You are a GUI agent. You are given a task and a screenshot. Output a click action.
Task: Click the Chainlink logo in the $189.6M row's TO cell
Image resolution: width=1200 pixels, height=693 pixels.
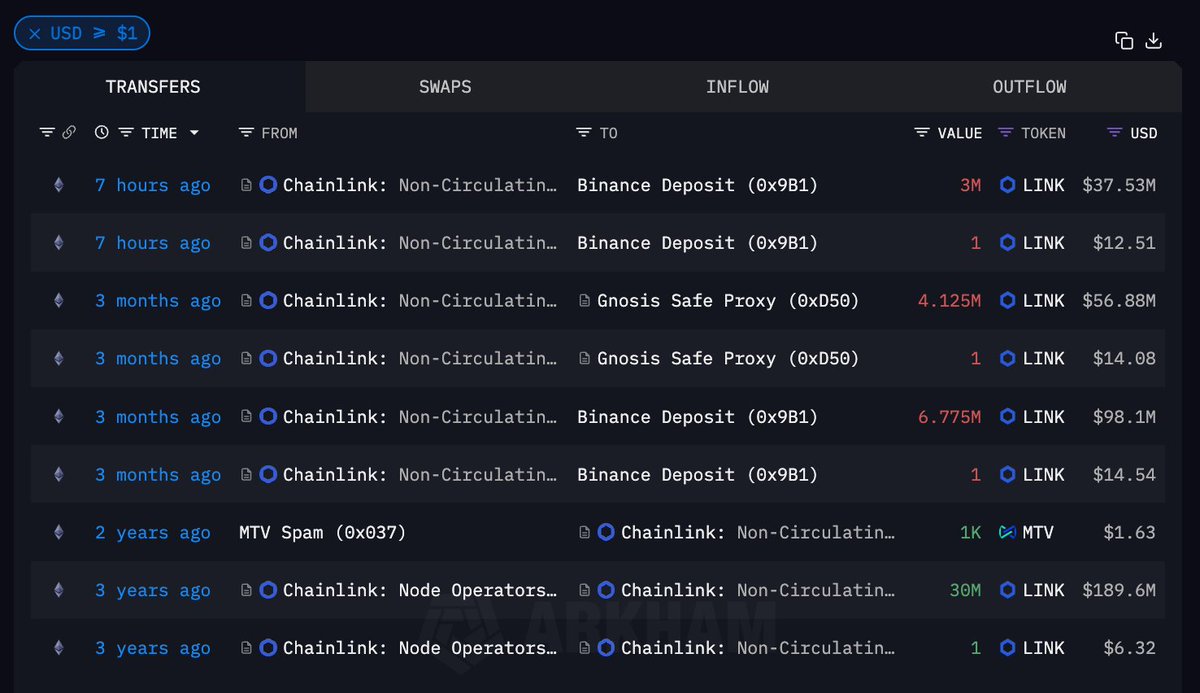point(606,591)
